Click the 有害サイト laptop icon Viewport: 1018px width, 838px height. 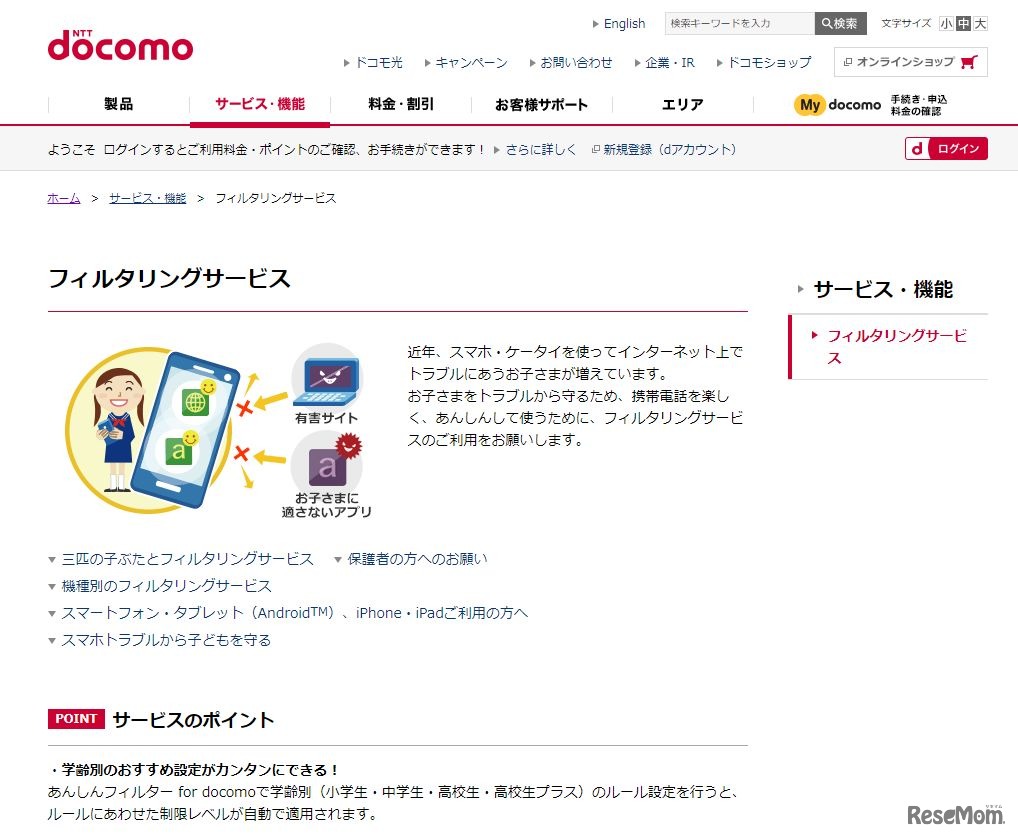[x=326, y=384]
